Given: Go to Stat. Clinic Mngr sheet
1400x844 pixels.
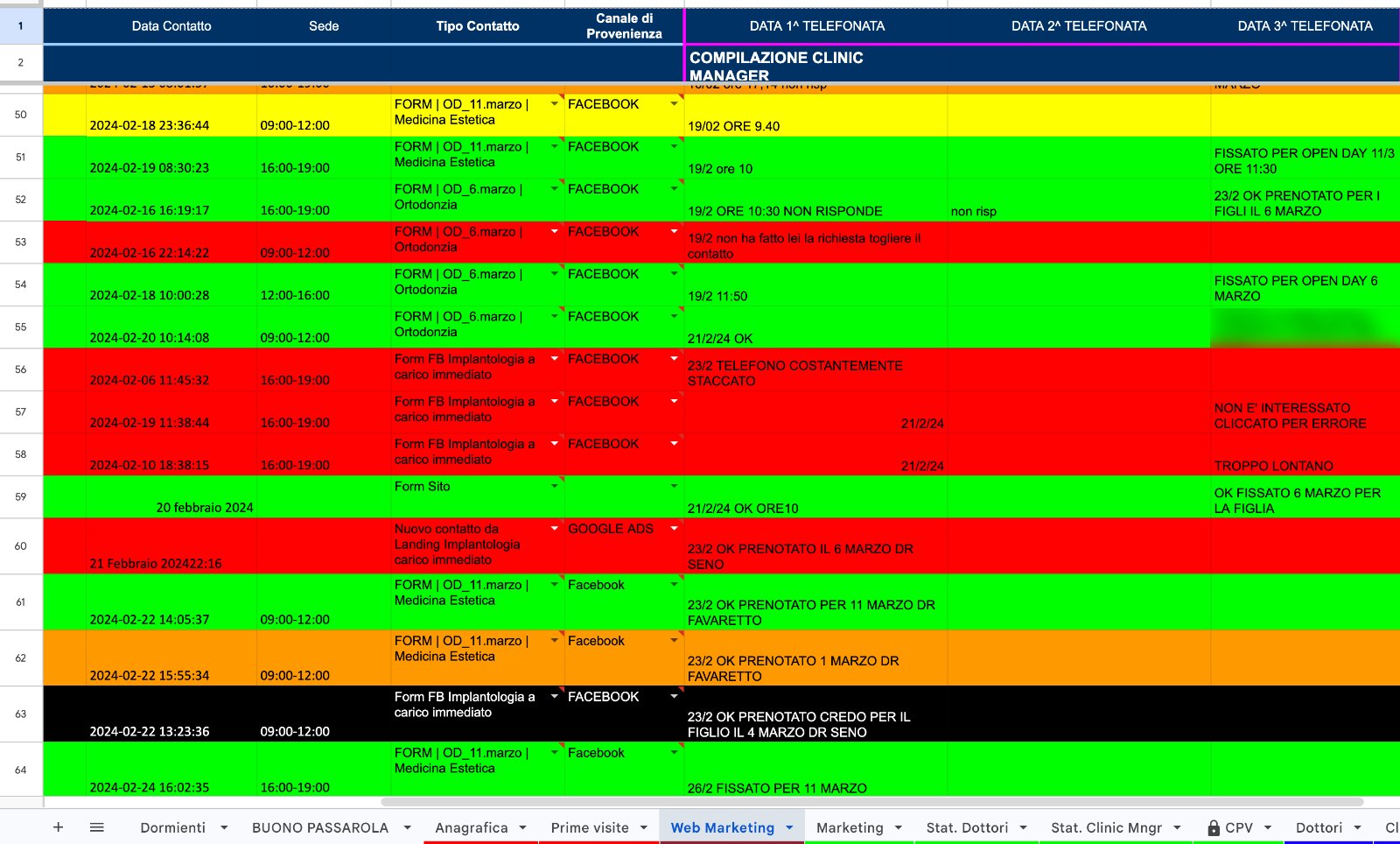Looking at the screenshot, I should click(1106, 828).
